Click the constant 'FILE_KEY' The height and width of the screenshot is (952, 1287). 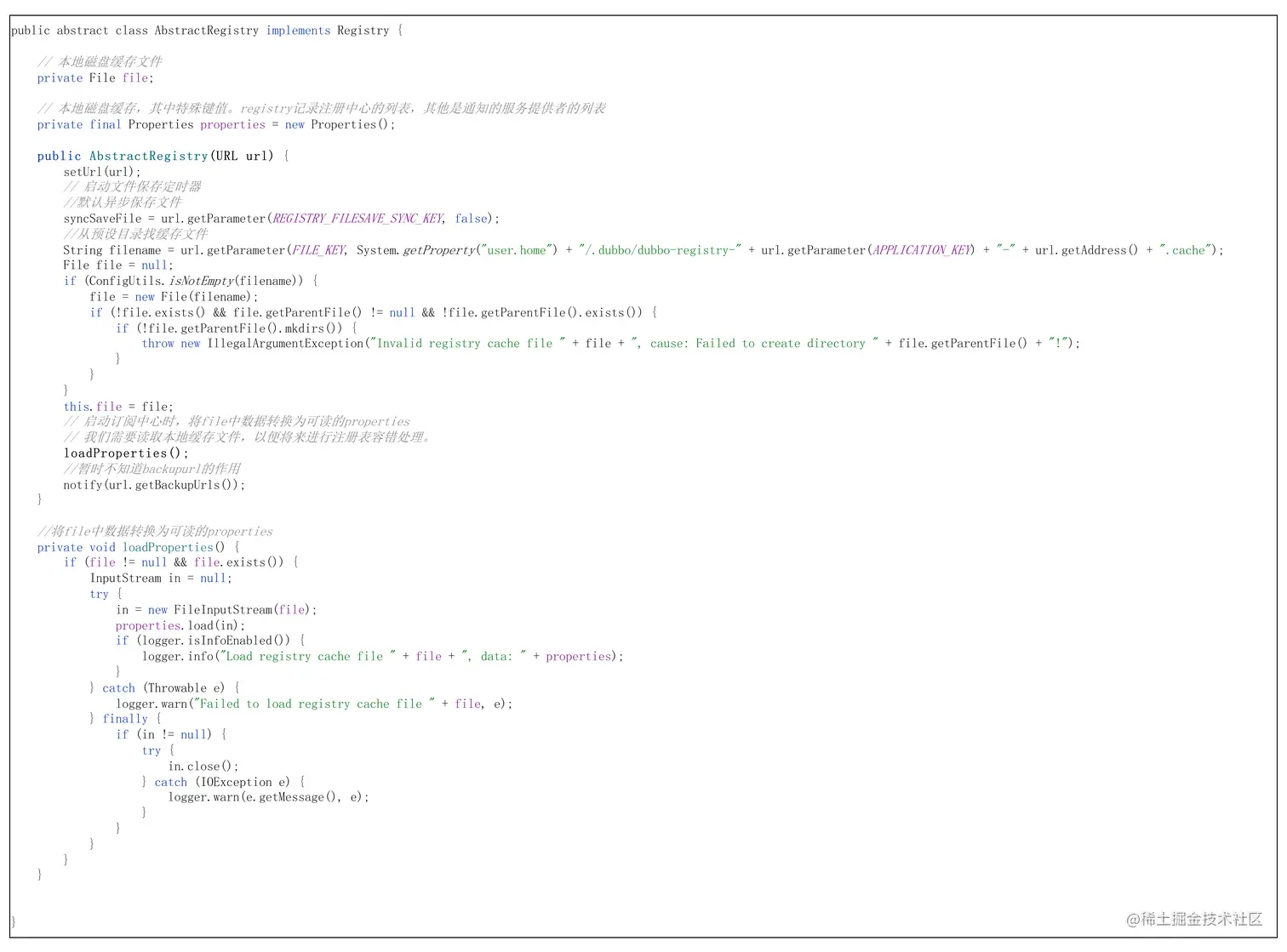coord(318,250)
